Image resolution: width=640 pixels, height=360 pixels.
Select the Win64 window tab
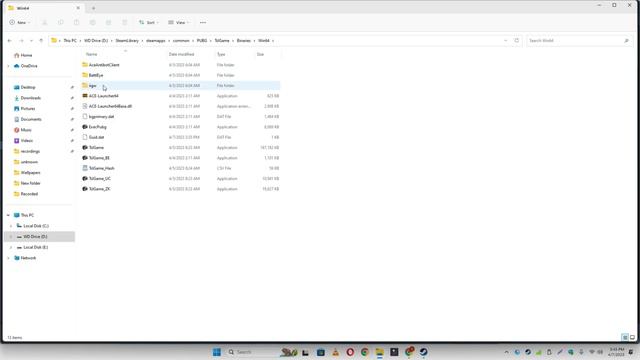(44, 8)
